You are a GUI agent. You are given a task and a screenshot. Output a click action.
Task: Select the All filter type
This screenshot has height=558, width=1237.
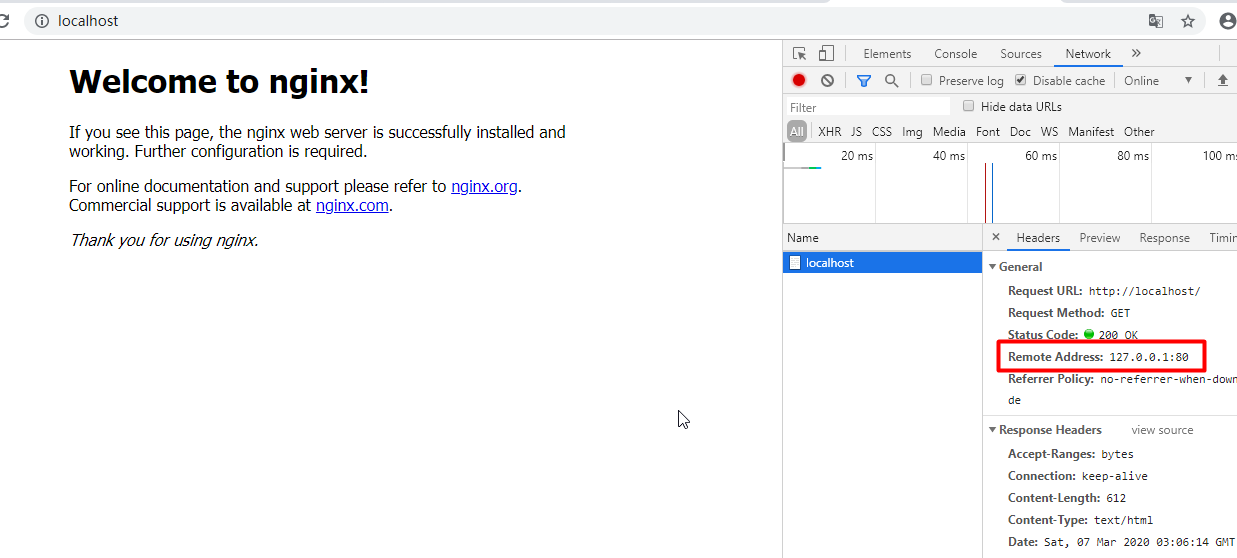797,131
